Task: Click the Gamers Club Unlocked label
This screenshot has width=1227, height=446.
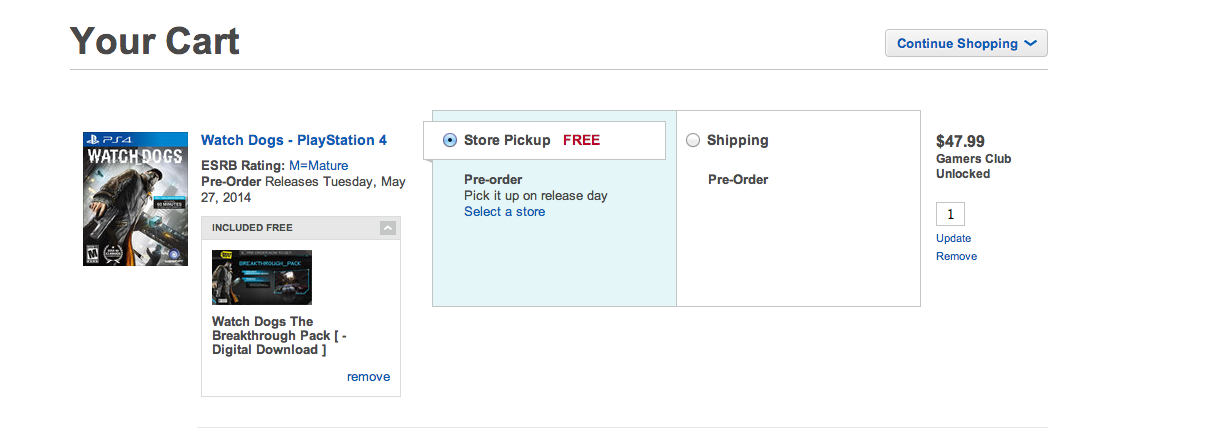Action: tap(973, 166)
